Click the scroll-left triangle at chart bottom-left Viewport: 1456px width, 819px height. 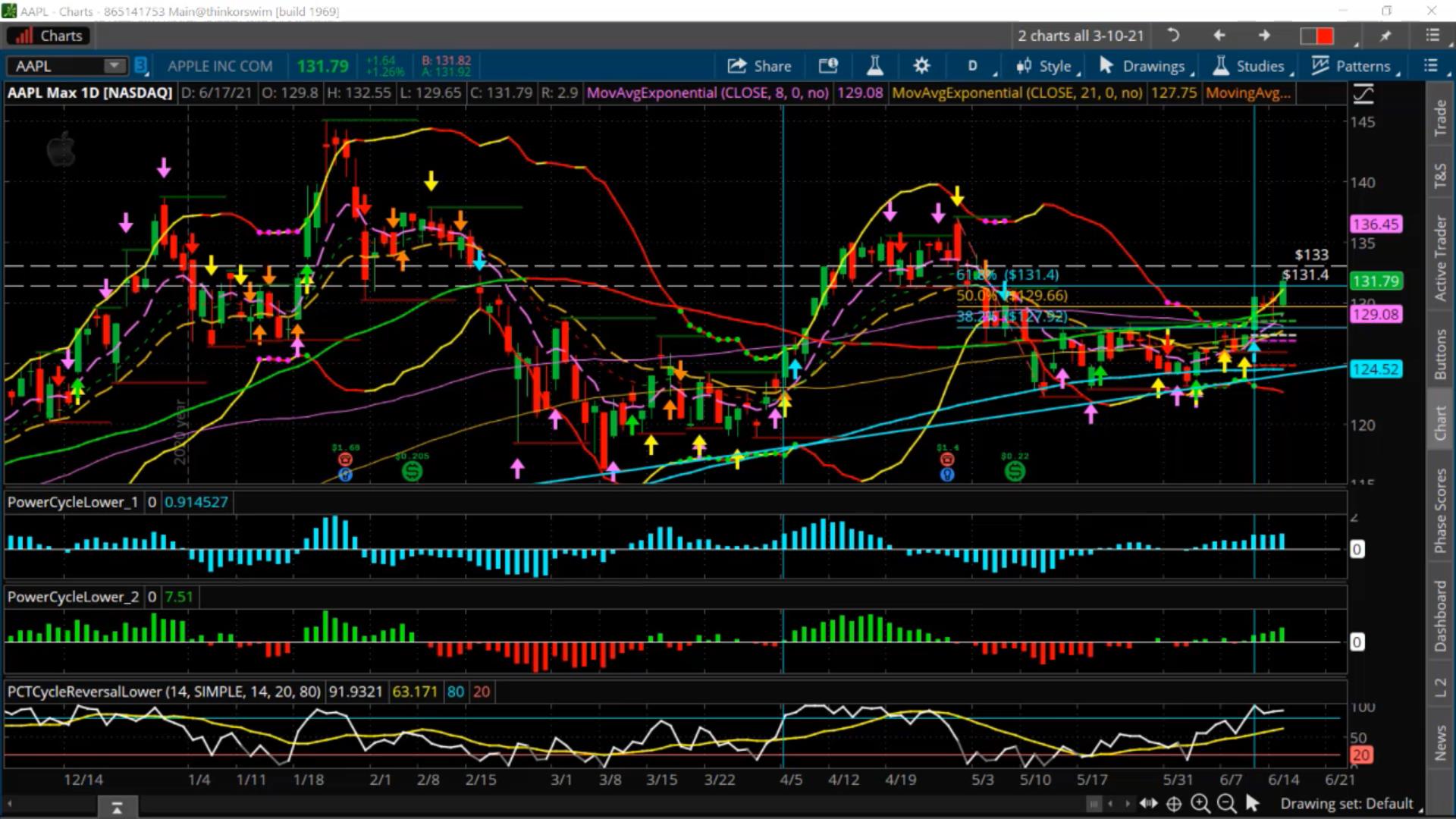point(11,803)
